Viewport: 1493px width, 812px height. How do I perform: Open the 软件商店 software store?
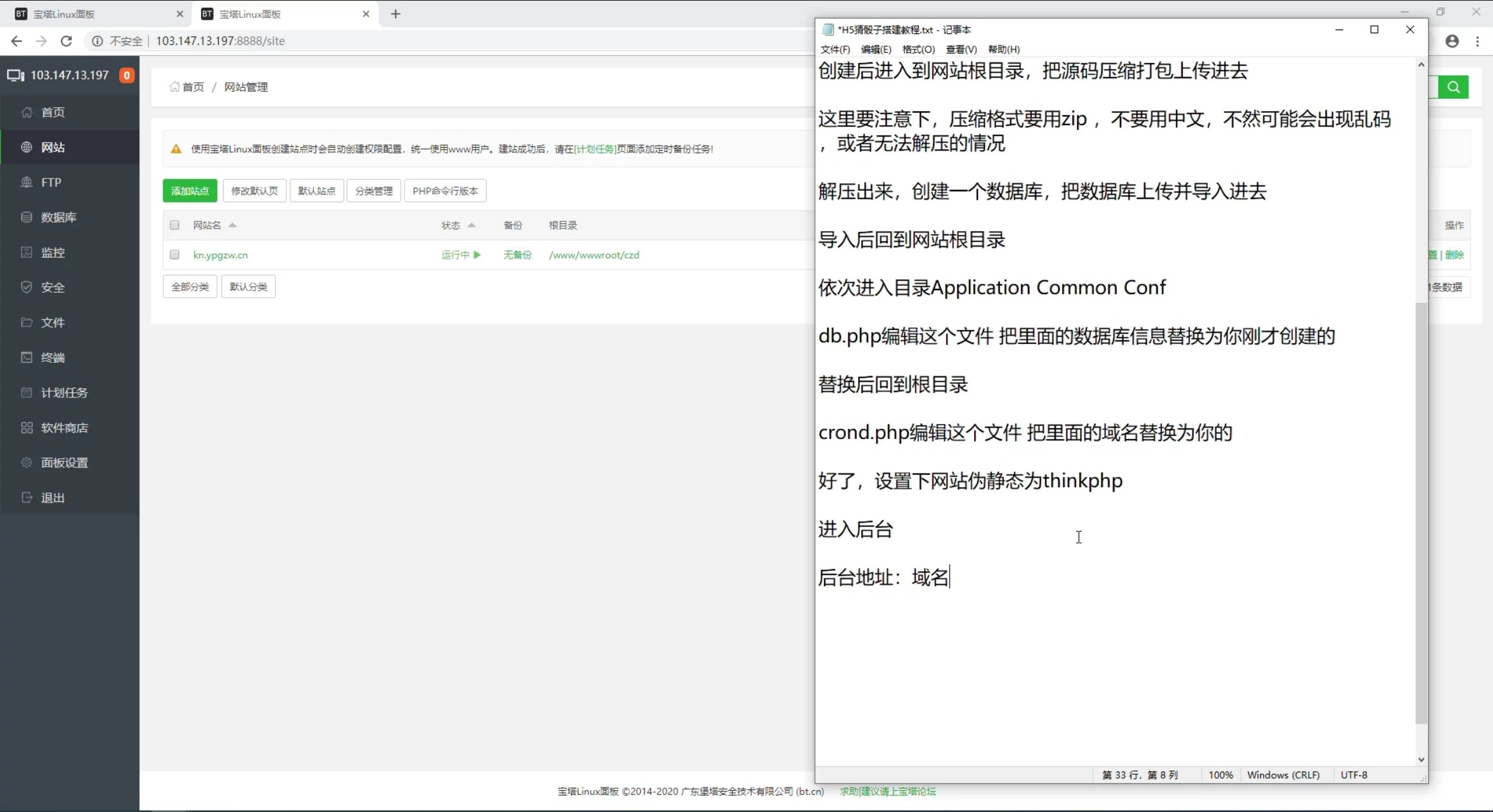pyautogui.click(x=62, y=428)
